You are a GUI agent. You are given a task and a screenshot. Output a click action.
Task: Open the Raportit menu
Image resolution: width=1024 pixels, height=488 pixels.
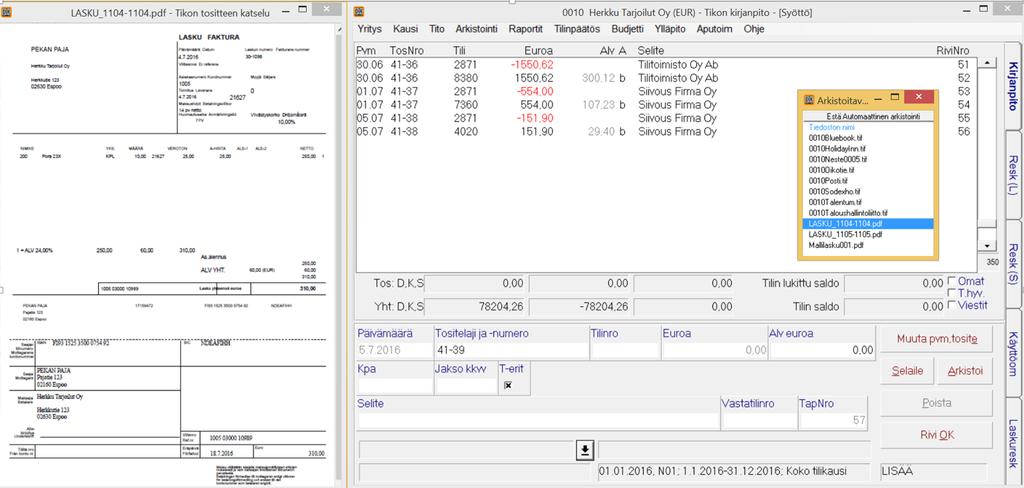point(526,29)
